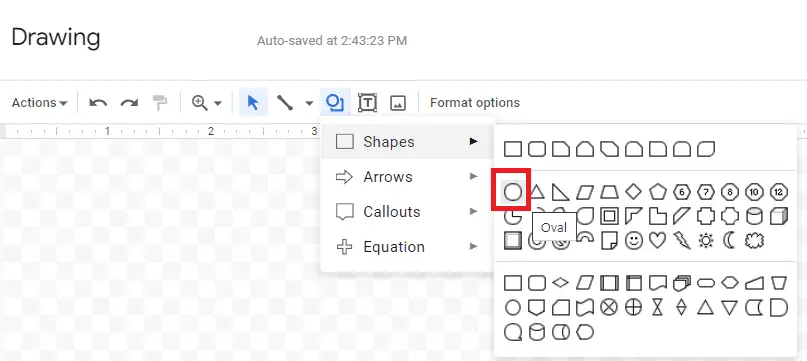Click the Redo arrow icon
Screen dimensions: 807x361
pyautogui.click(x=129, y=103)
